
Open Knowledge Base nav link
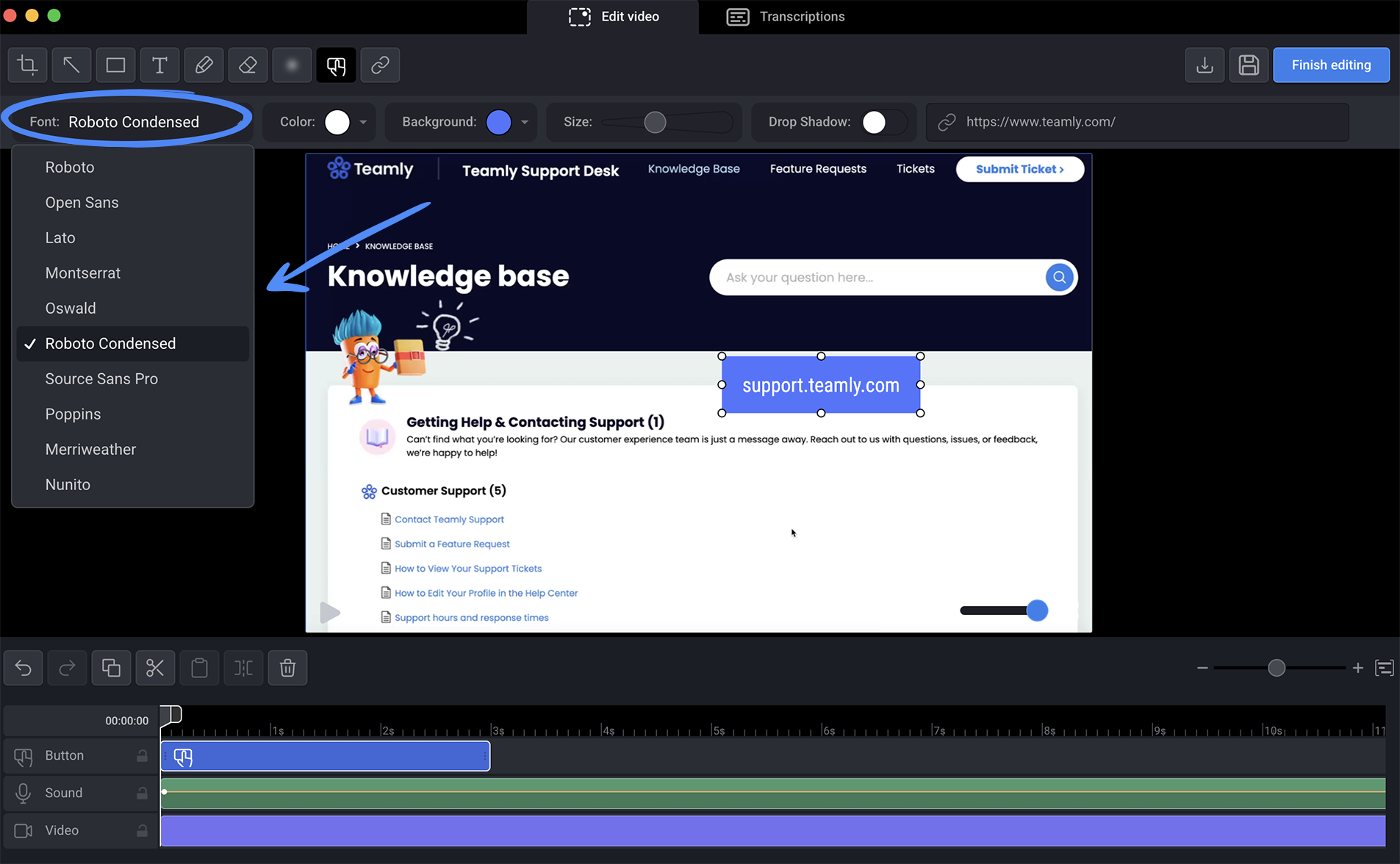694,169
